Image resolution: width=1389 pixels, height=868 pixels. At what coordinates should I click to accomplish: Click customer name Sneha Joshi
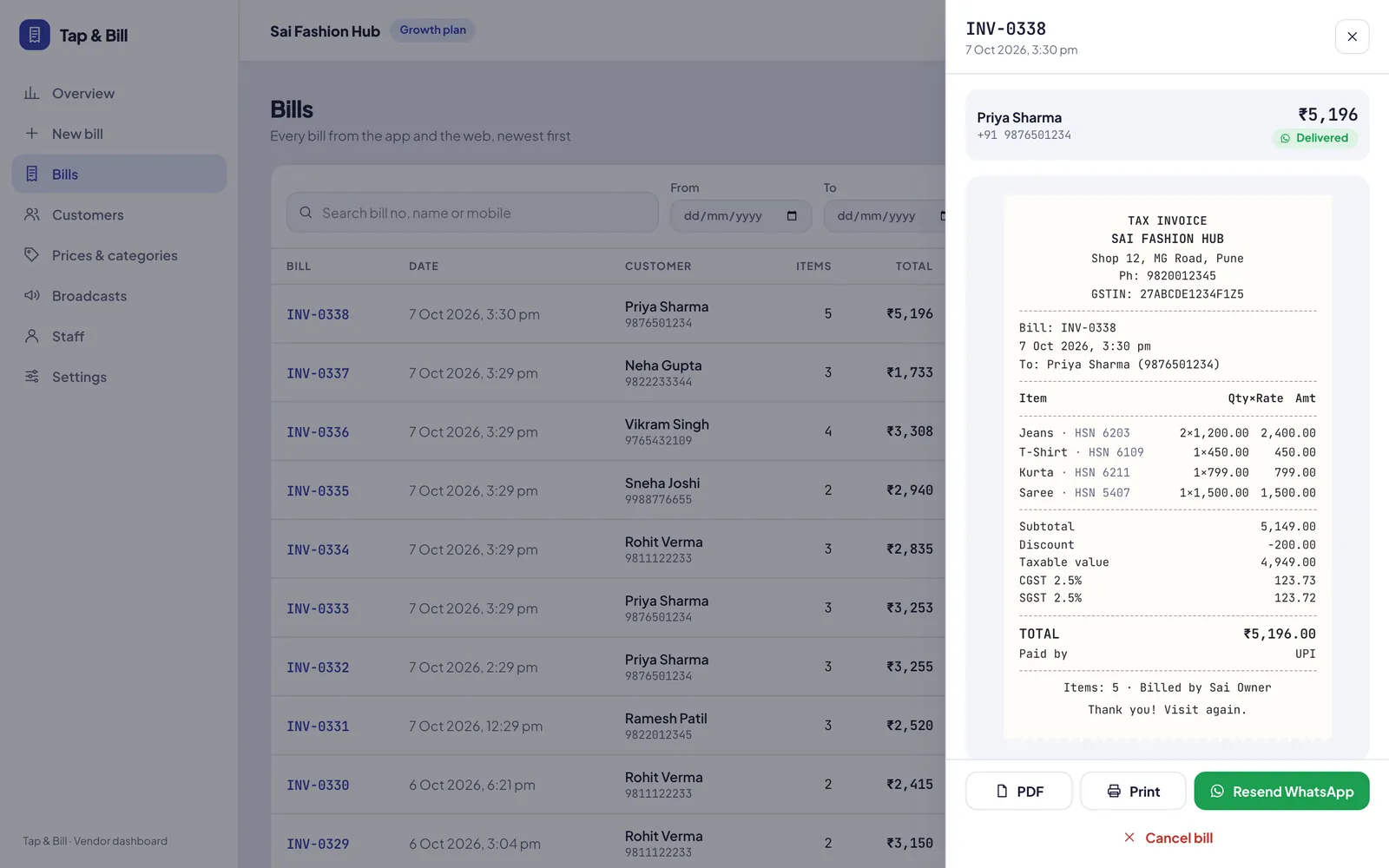coord(662,483)
